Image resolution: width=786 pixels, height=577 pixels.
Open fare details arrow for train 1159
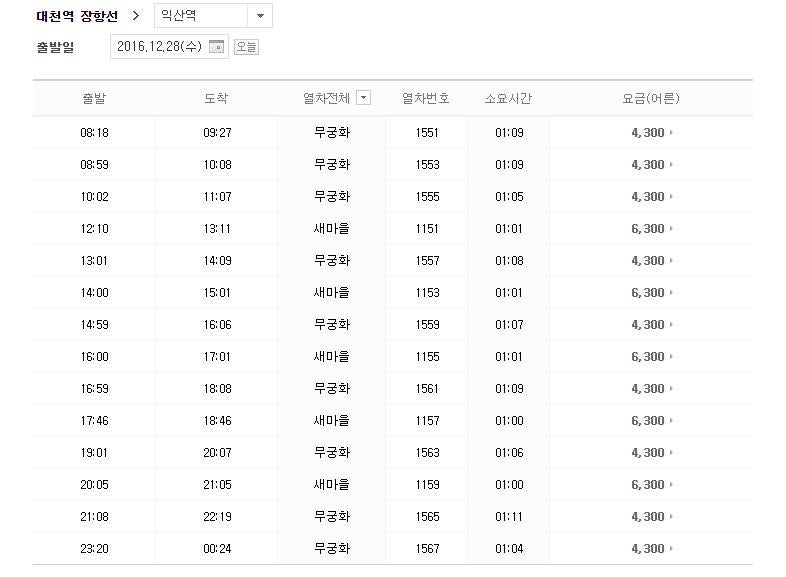coord(671,485)
